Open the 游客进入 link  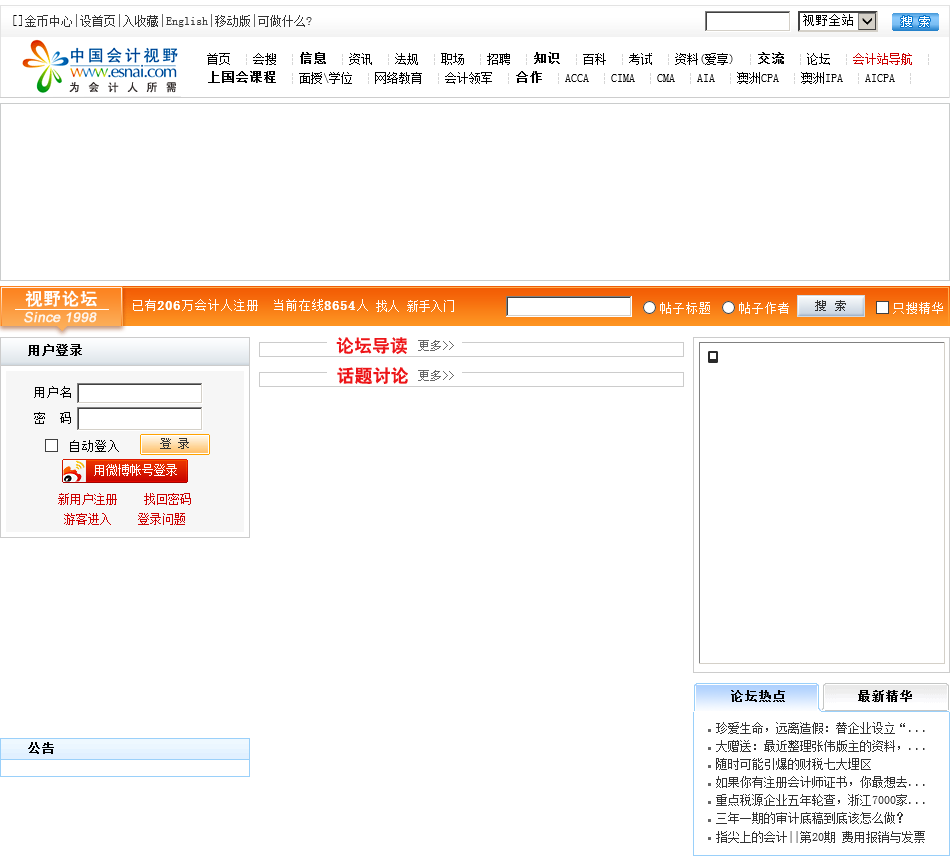[x=87, y=519]
